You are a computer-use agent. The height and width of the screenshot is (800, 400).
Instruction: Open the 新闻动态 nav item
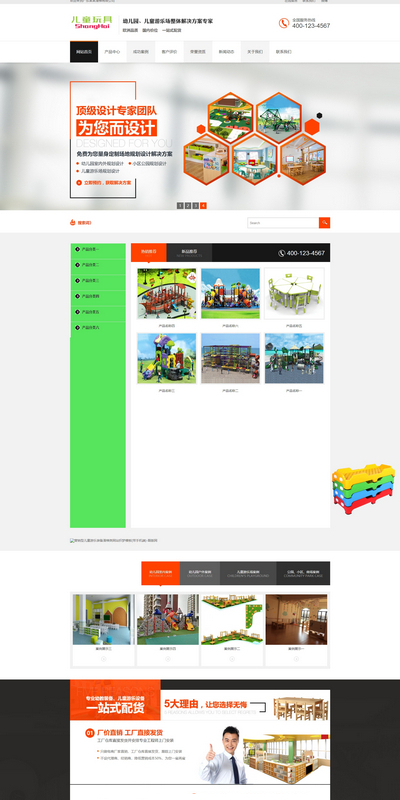tap(227, 52)
